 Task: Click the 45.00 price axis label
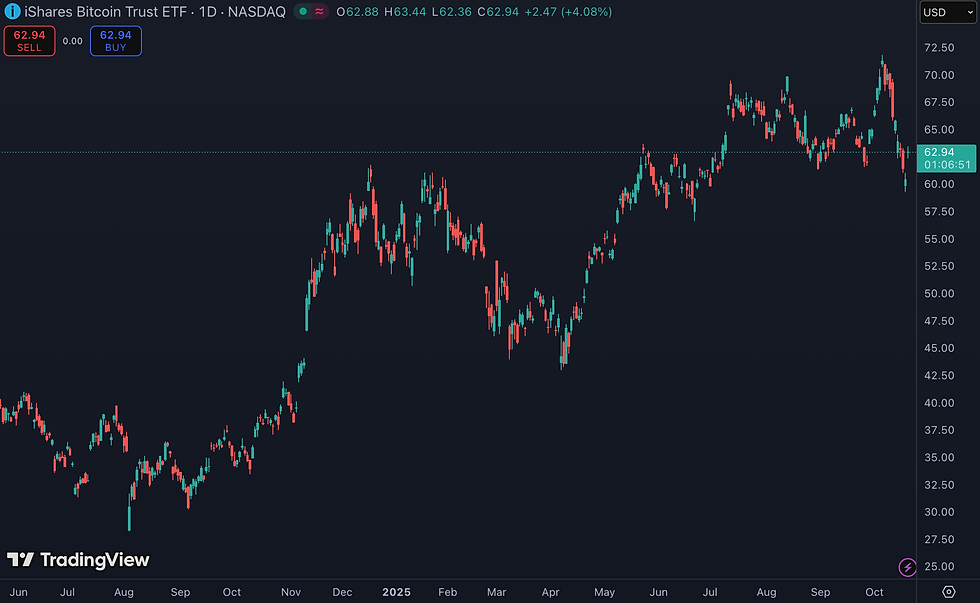939,348
